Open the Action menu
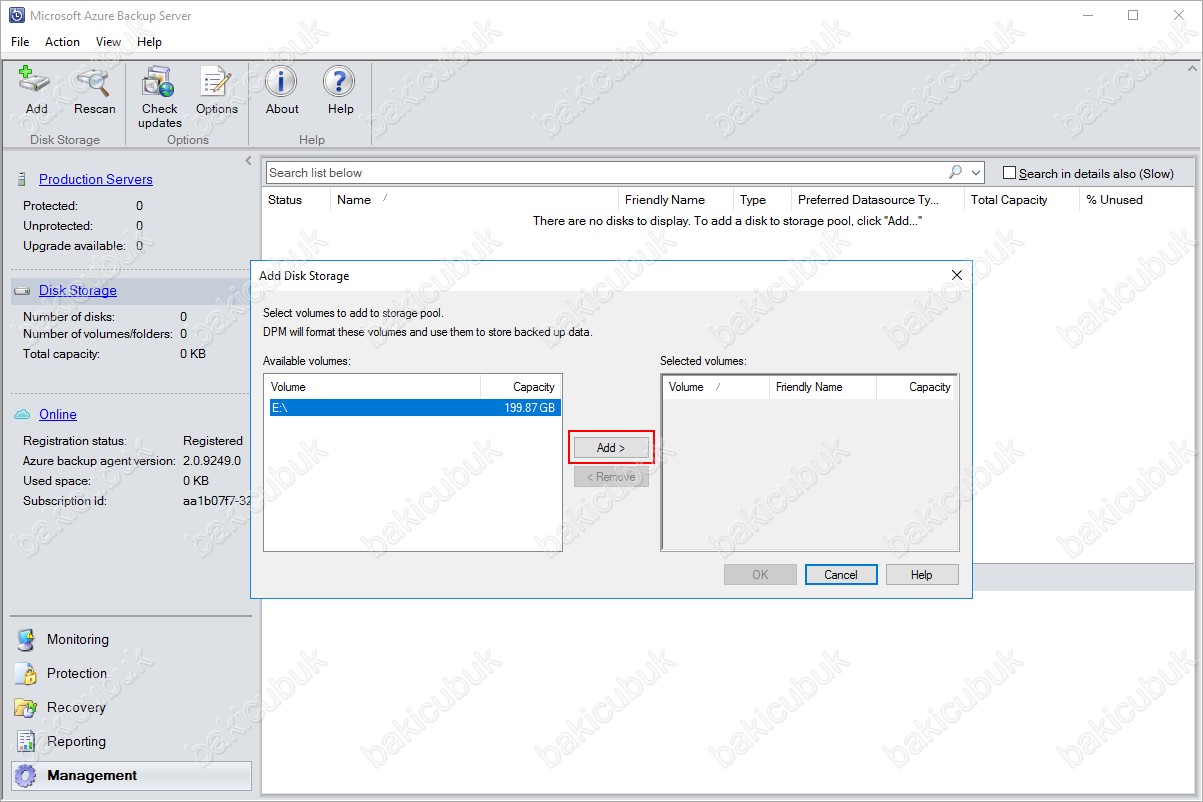 (x=62, y=42)
